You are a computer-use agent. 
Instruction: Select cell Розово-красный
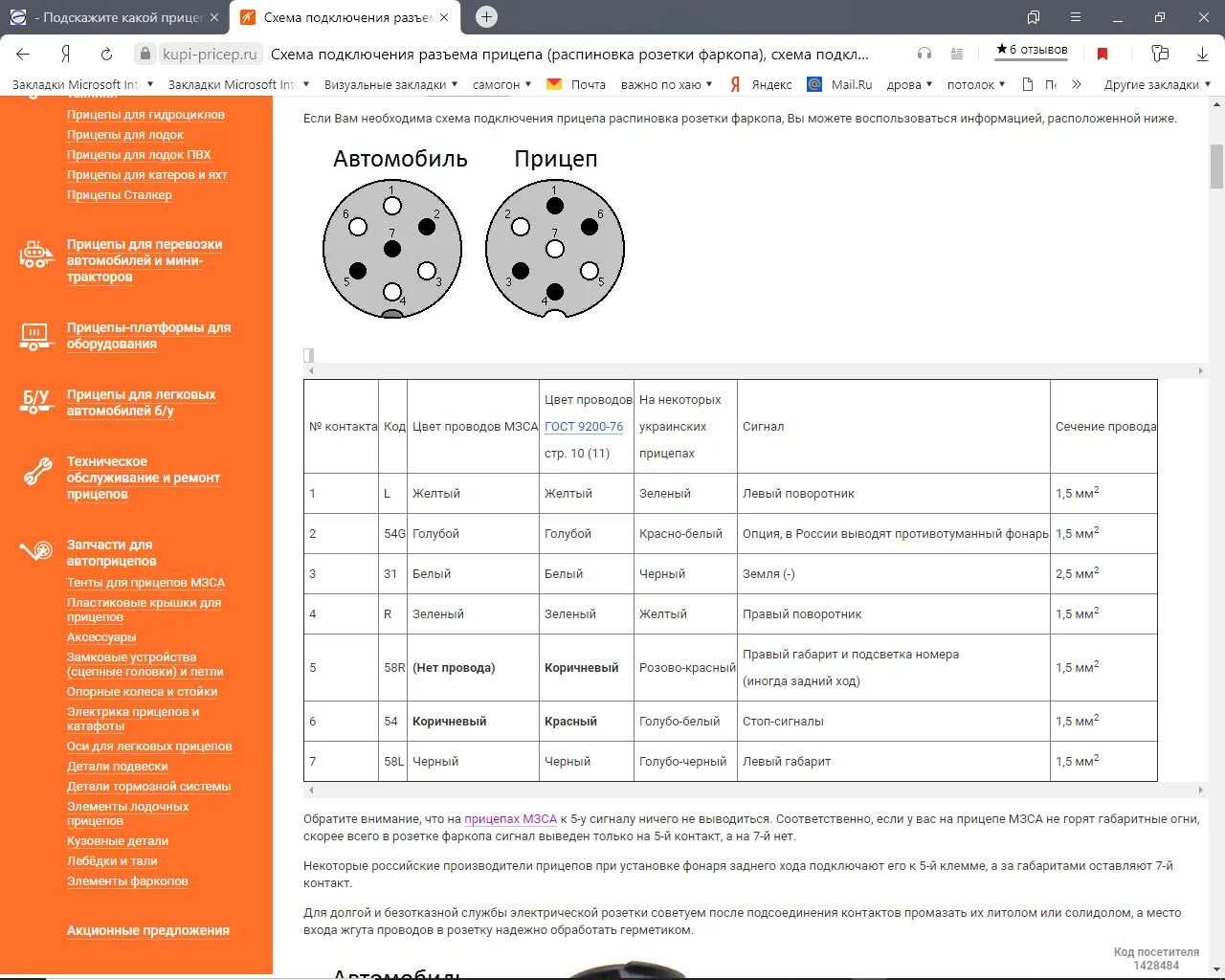pyautogui.click(x=687, y=668)
